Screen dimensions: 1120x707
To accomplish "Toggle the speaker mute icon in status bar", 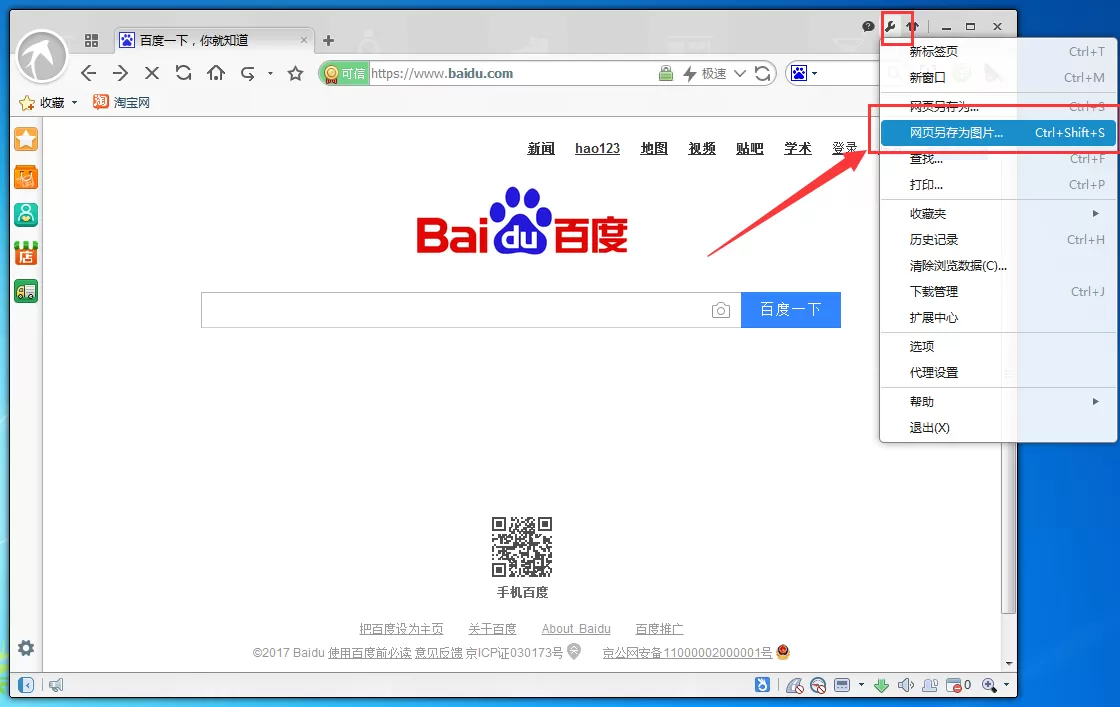I will [906, 686].
